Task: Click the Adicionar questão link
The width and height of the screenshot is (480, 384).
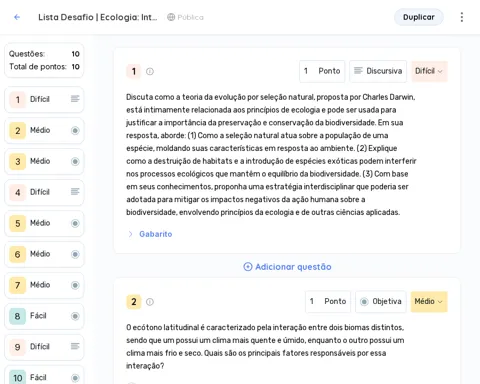Action: point(287,267)
